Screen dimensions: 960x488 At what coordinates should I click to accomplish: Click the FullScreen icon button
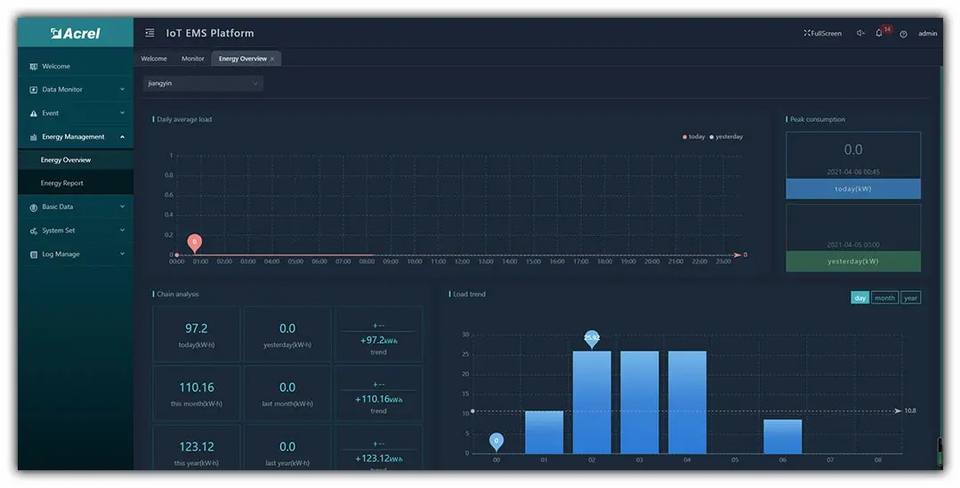point(822,33)
